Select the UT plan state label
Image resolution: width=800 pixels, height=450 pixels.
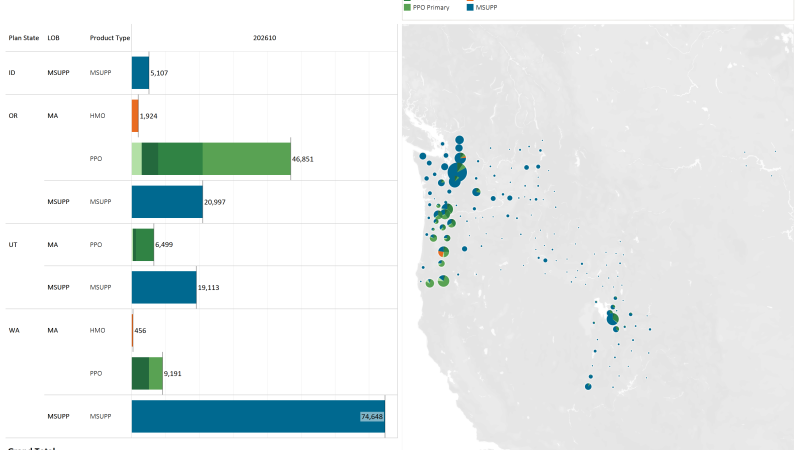pyautogui.click(x=13, y=245)
